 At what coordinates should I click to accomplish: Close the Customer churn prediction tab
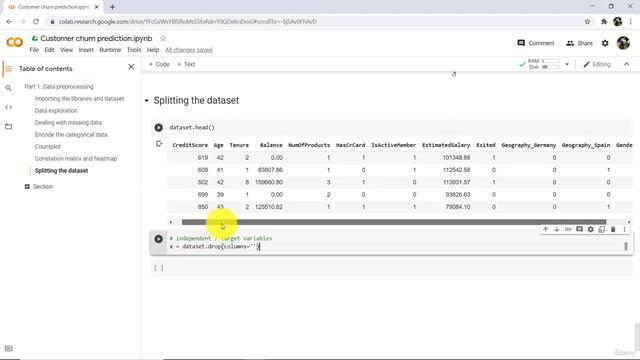(x=97, y=7)
